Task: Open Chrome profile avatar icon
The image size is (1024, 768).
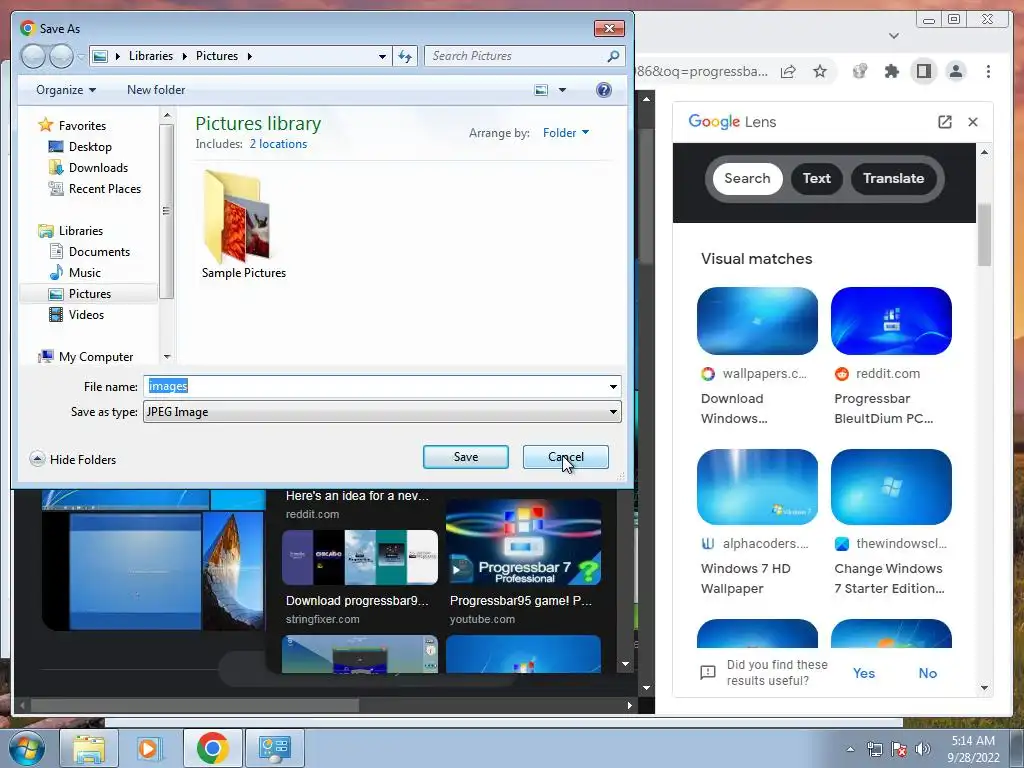Action: pos(955,71)
